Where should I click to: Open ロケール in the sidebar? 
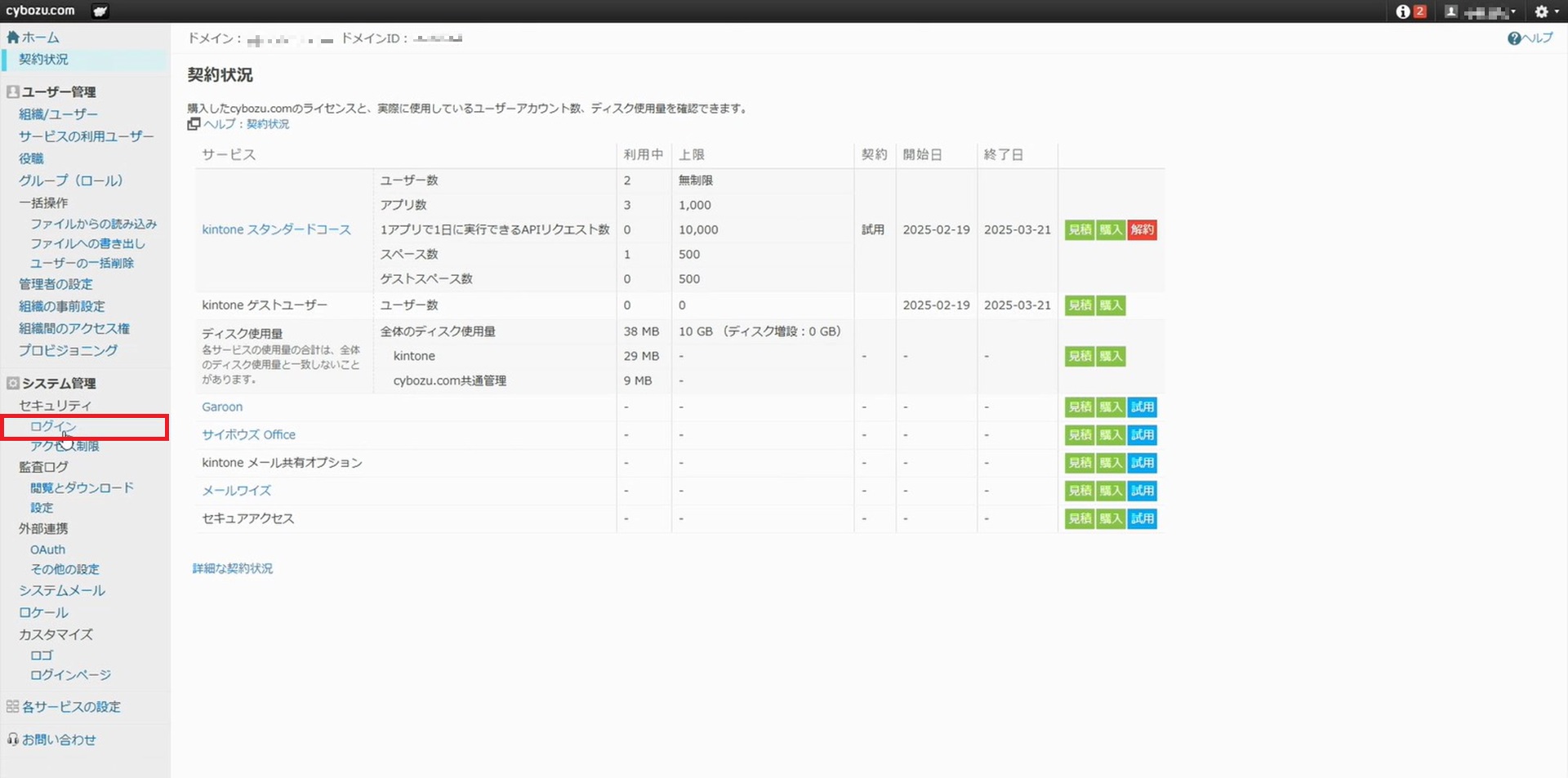[x=43, y=612]
